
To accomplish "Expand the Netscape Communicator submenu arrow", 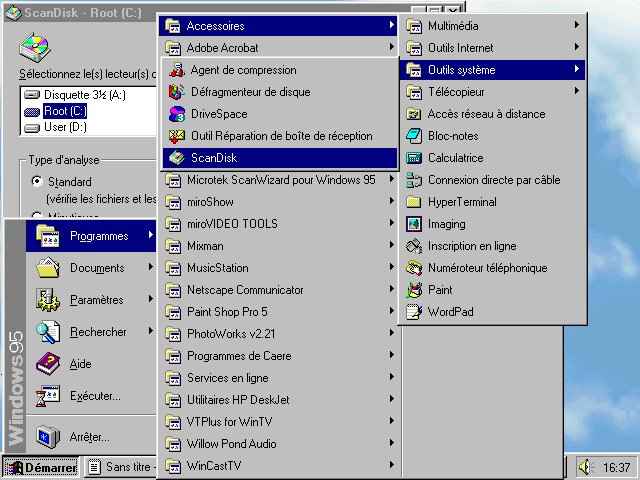I will pyautogui.click(x=391, y=289).
